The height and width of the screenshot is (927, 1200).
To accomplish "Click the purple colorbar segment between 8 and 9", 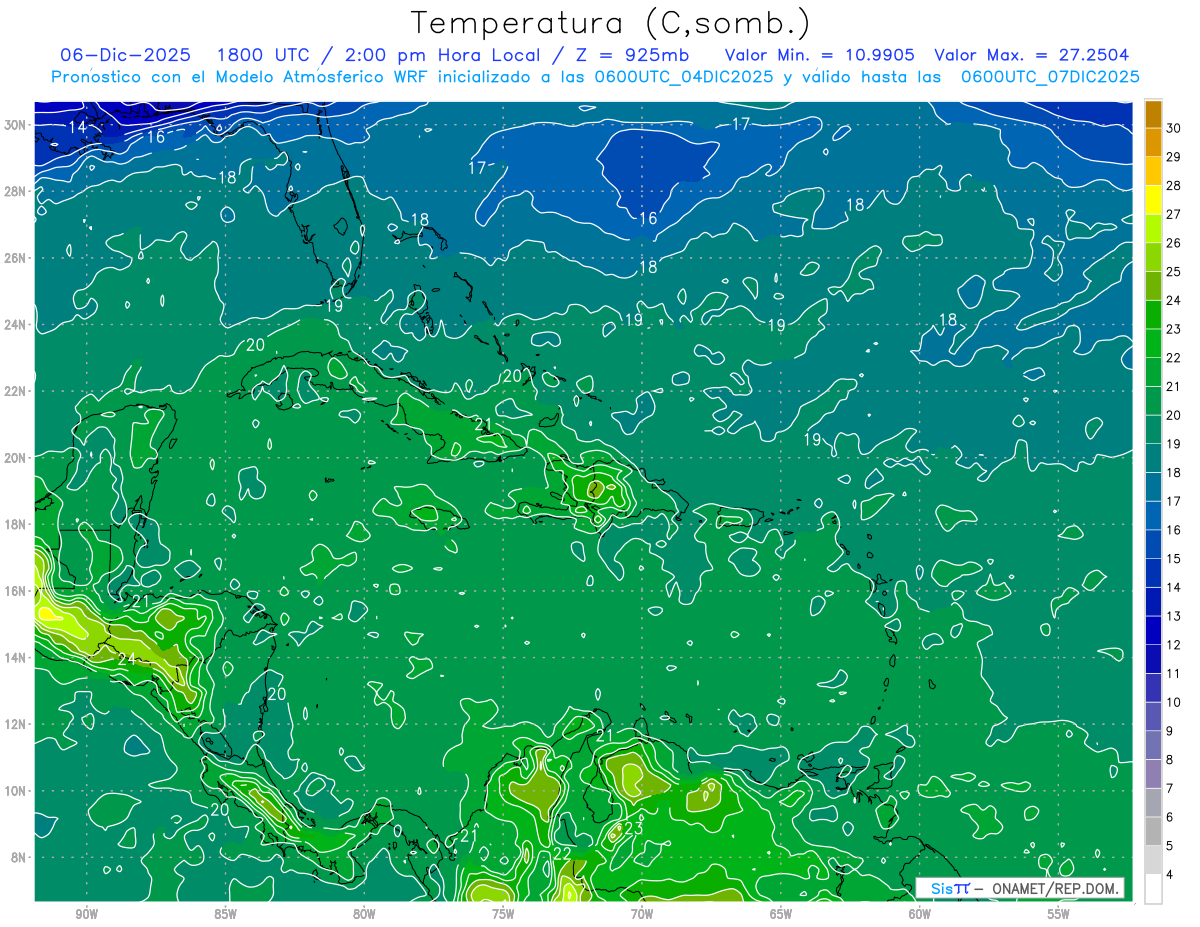I will pos(1153,745).
